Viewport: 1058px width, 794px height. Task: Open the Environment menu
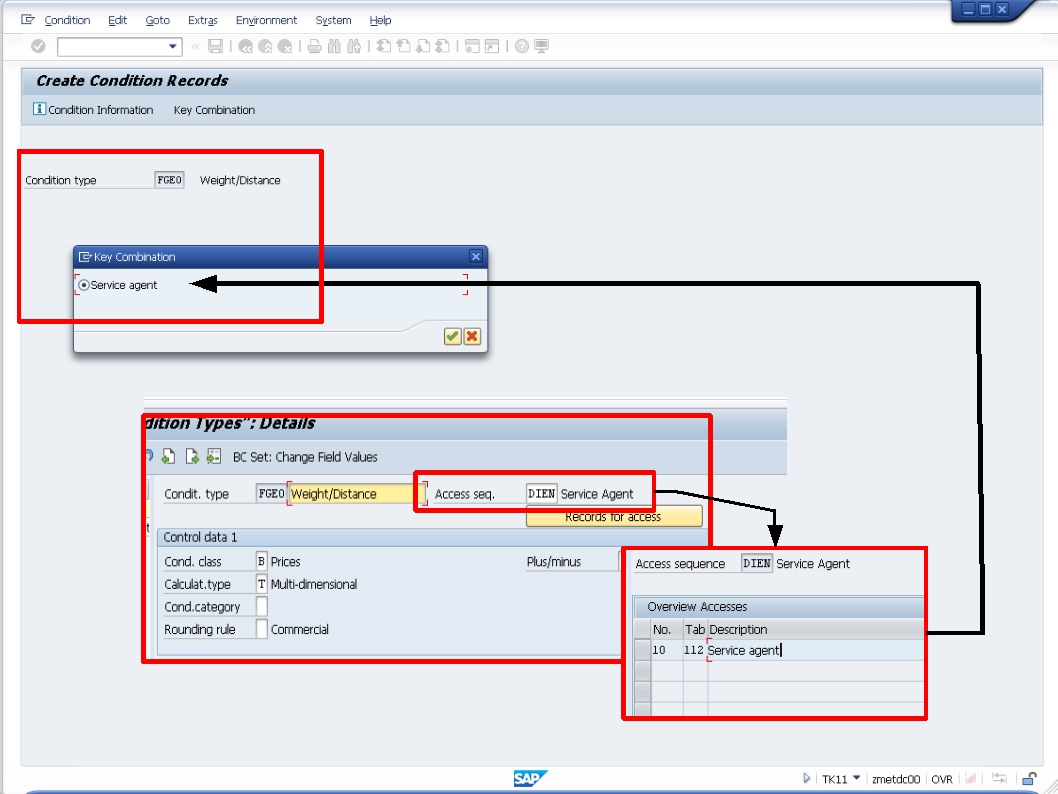[x=266, y=20]
